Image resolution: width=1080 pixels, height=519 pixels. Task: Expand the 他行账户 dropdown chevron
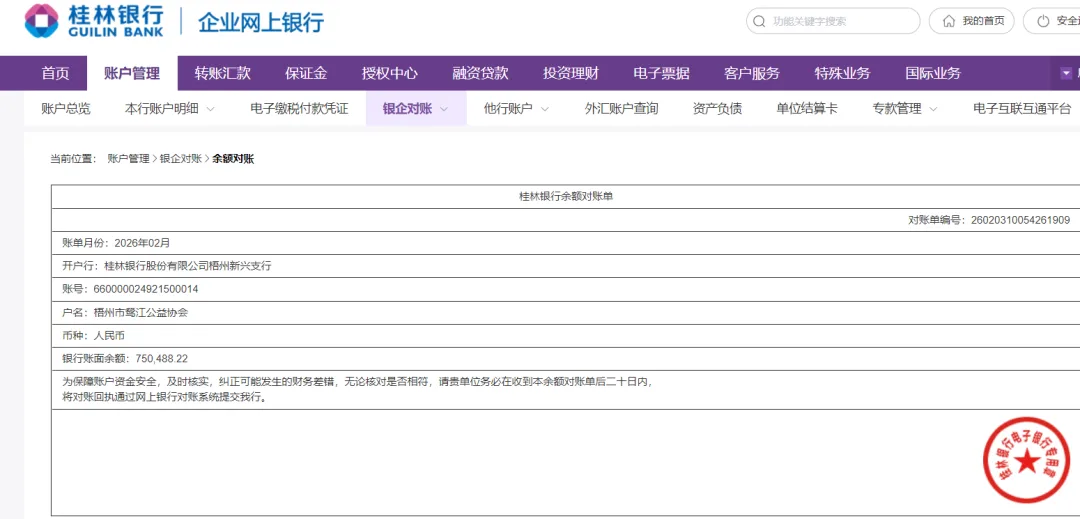click(544, 109)
